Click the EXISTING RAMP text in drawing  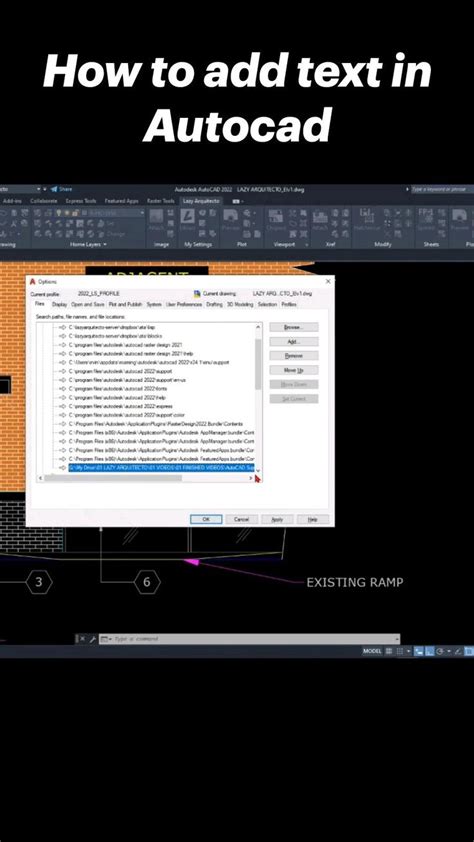click(x=354, y=582)
